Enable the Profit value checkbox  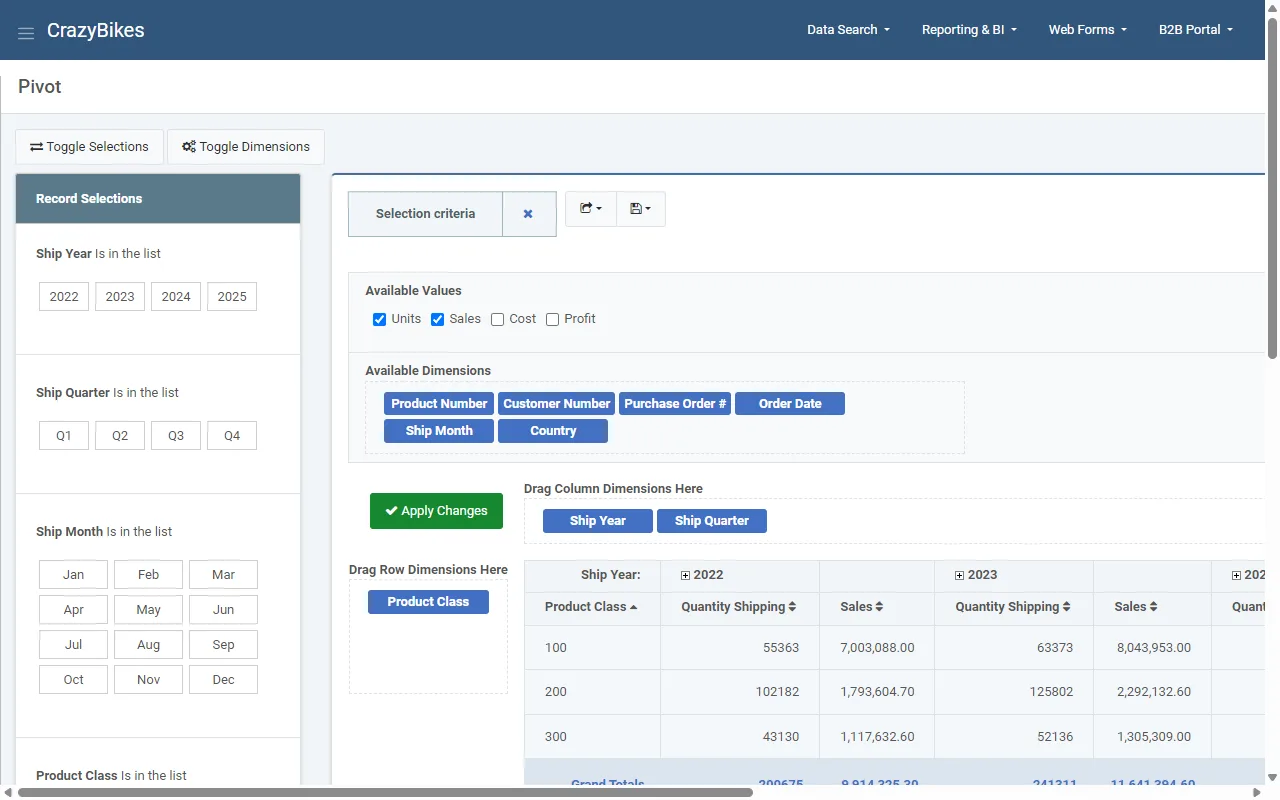pyautogui.click(x=552, y=319)
